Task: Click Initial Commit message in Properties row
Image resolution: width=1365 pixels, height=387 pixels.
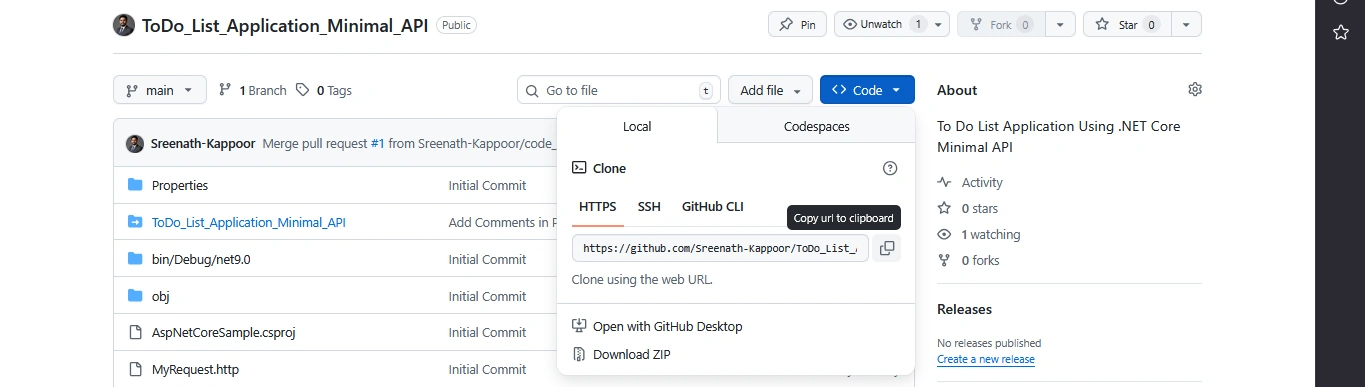Action: [x=487, y=185]
